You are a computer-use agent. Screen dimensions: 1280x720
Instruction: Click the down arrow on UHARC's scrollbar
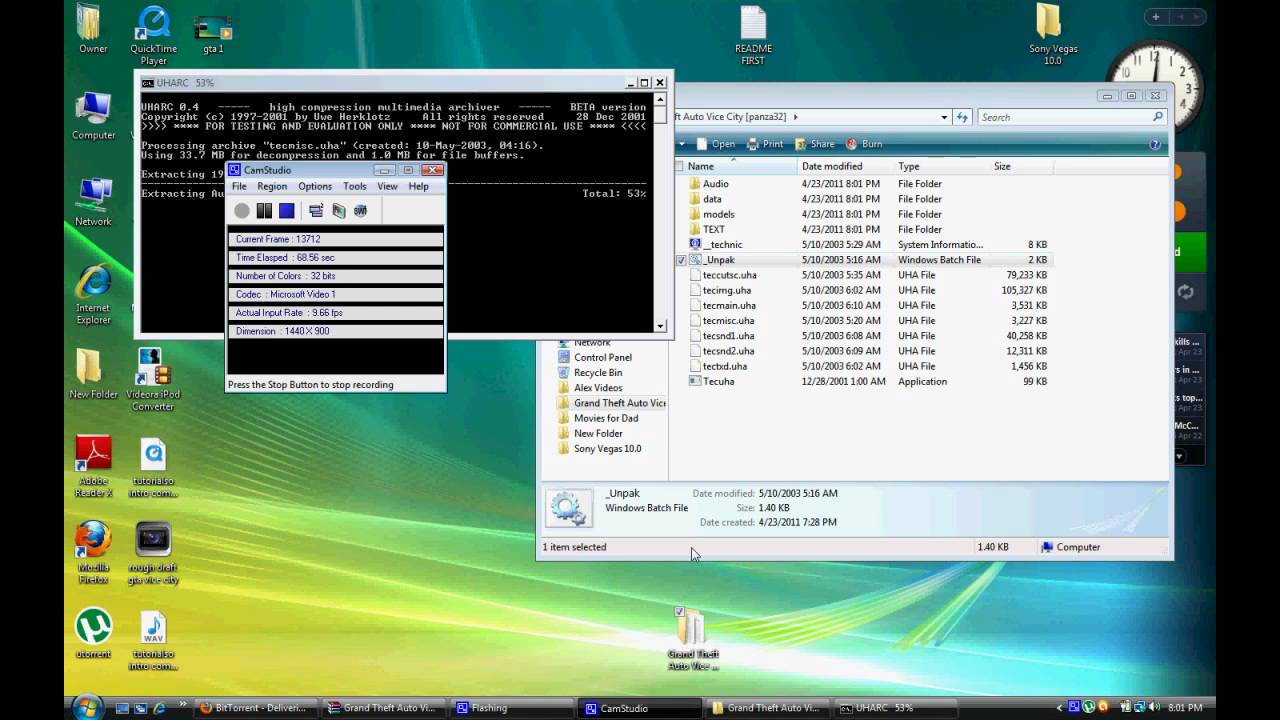[660, 326]
